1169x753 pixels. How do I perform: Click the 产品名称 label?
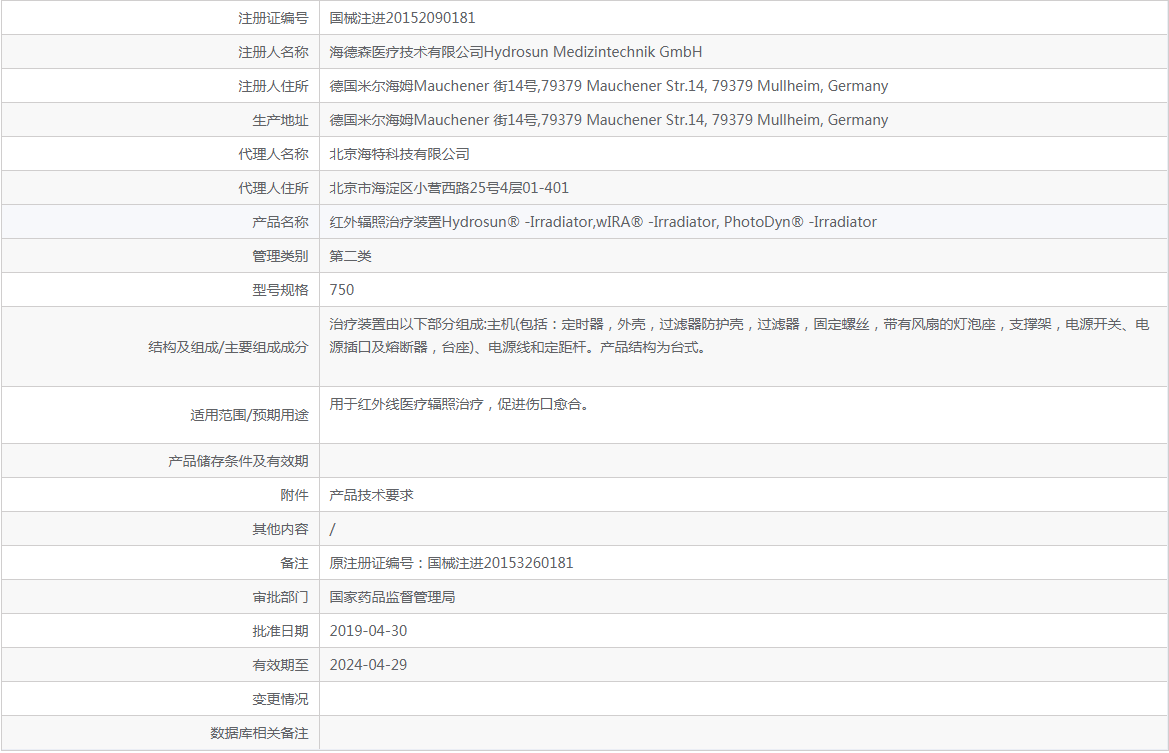(x=280, y=222)
